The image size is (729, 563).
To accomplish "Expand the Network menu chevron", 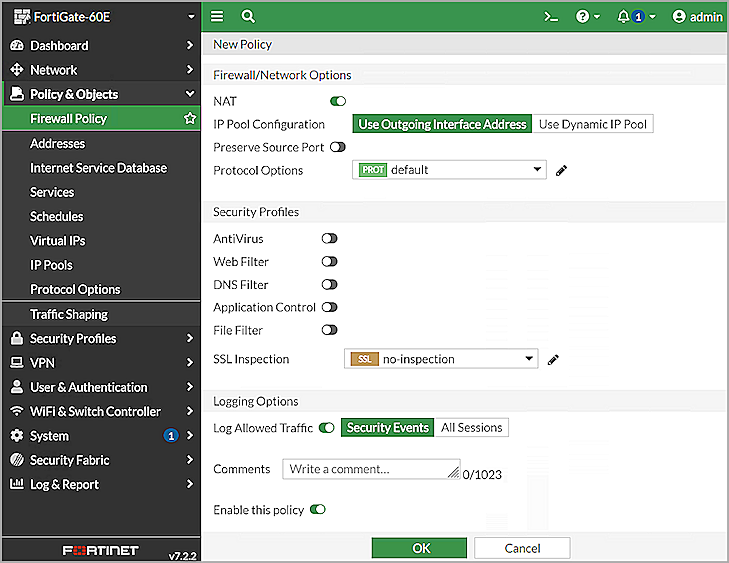I will (189, 69).
